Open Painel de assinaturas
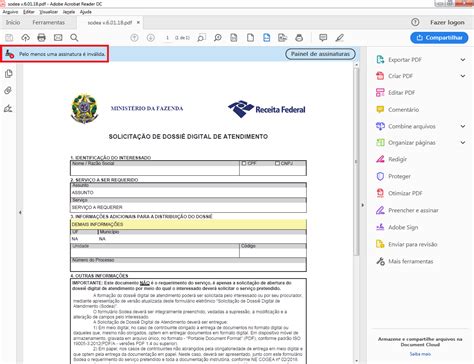The width and height of the screenshot is (474, 364). 320,54
